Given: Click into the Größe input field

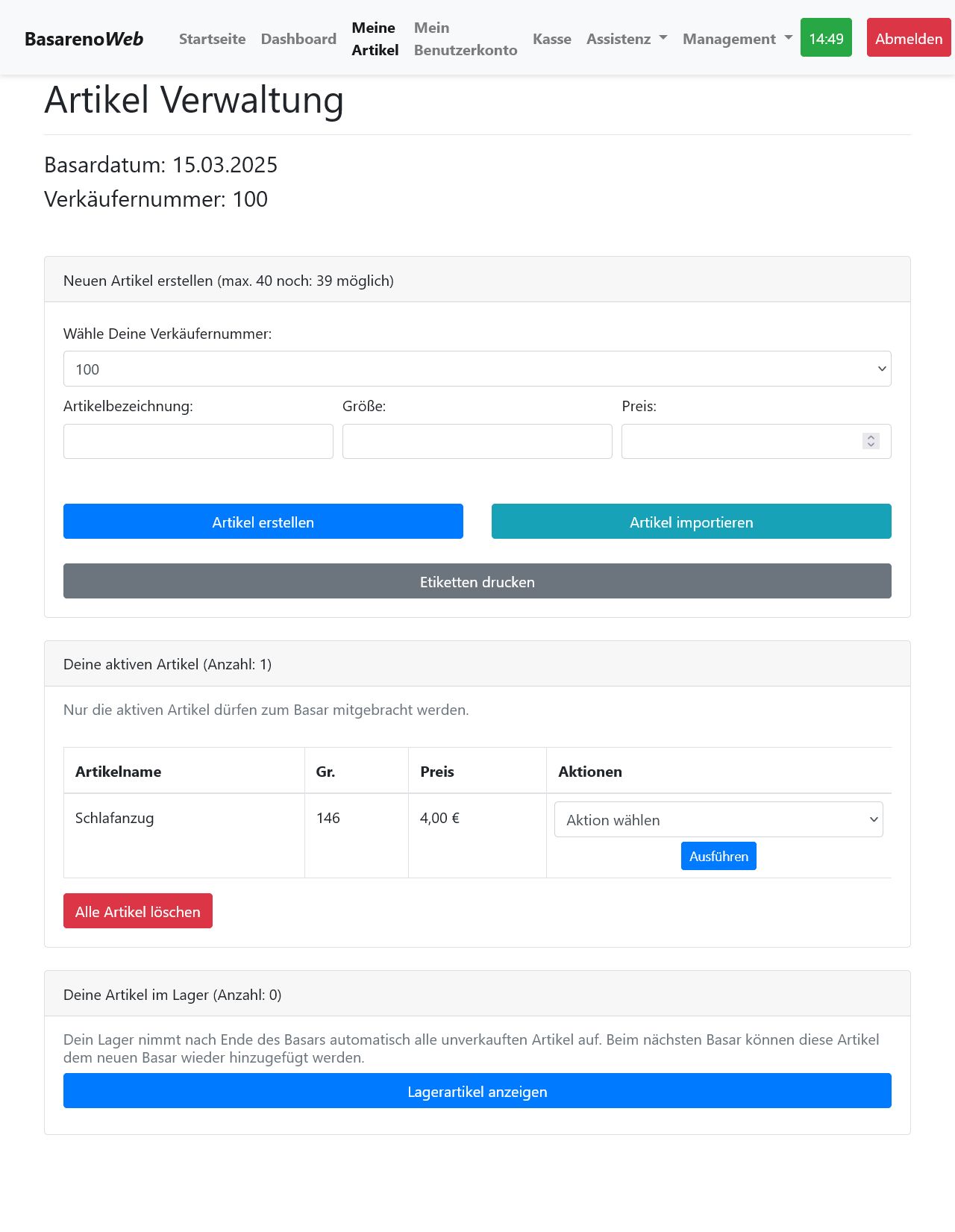Looking at the screenshot, I should [477, 442].
